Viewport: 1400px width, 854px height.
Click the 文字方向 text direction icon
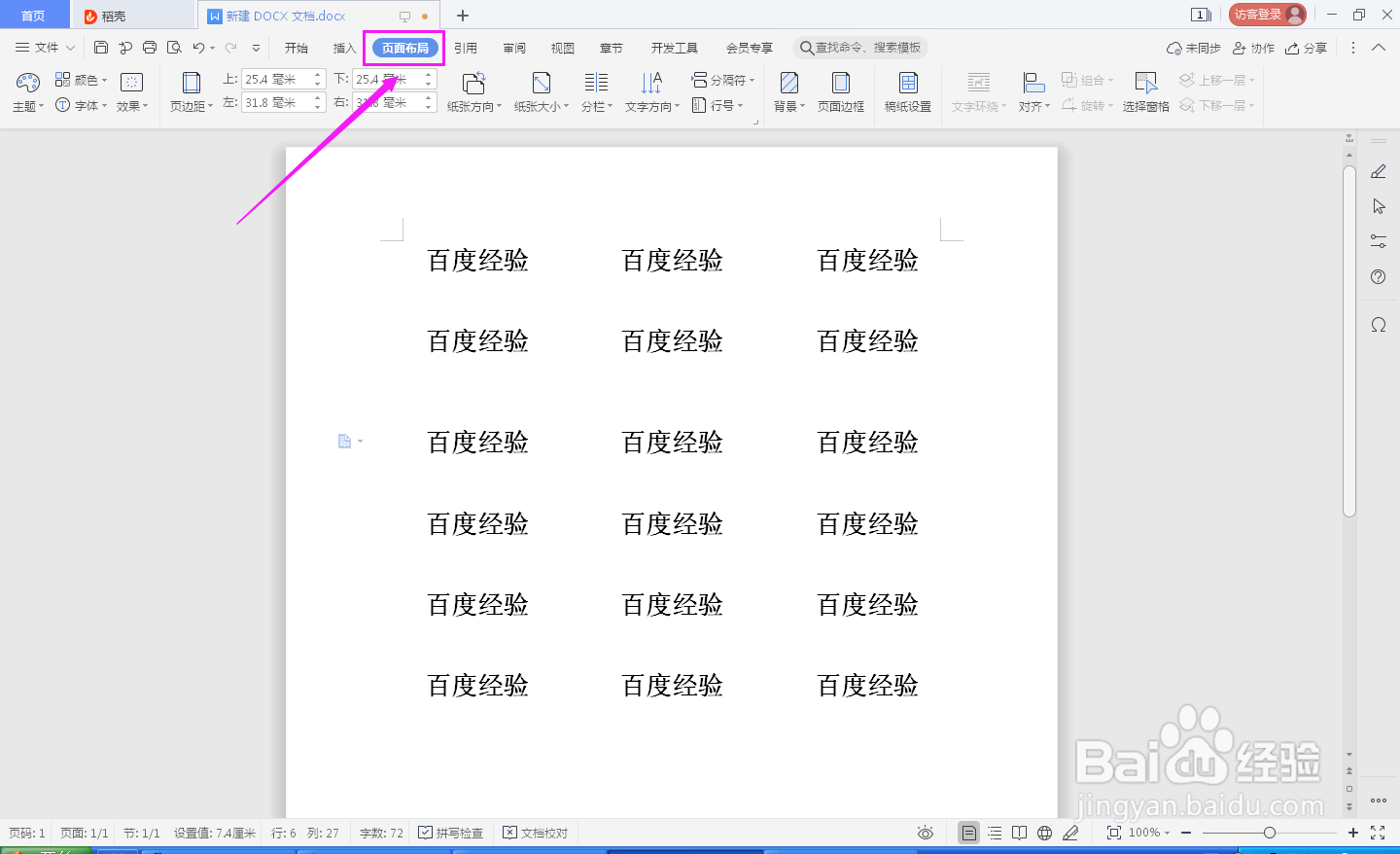coord(651,83)
